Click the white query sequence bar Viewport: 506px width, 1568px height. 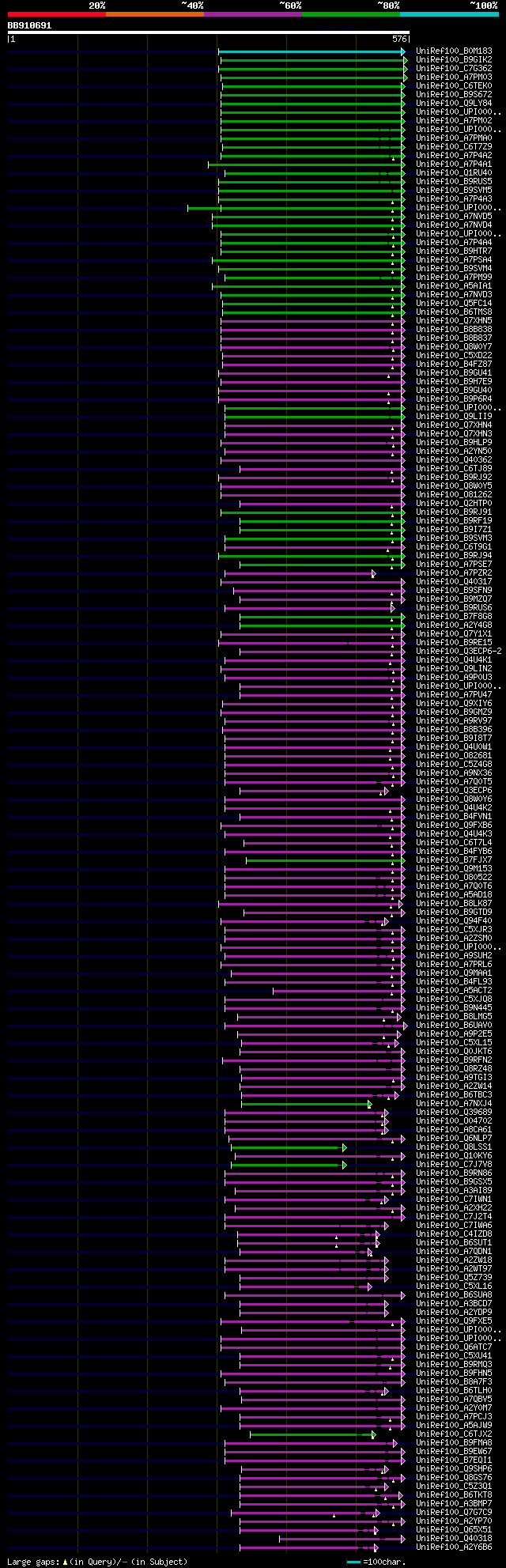click(x=208, y=32)
